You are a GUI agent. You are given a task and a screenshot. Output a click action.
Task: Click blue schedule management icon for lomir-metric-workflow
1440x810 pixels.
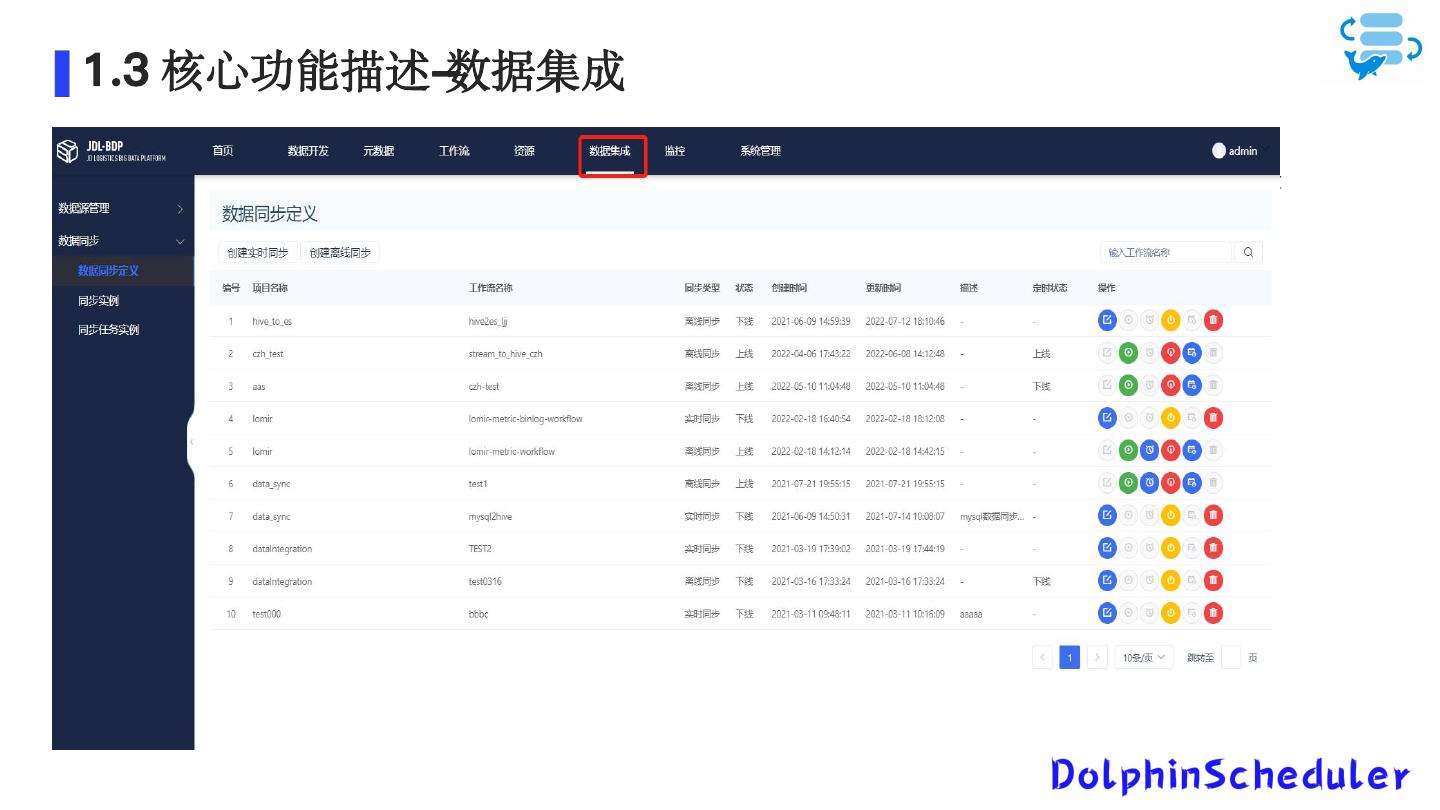tap(1192, 451)
